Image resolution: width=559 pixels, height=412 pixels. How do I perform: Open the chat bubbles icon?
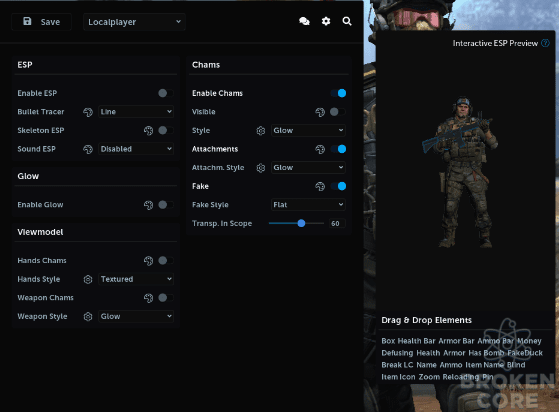(x=304, y=21)
